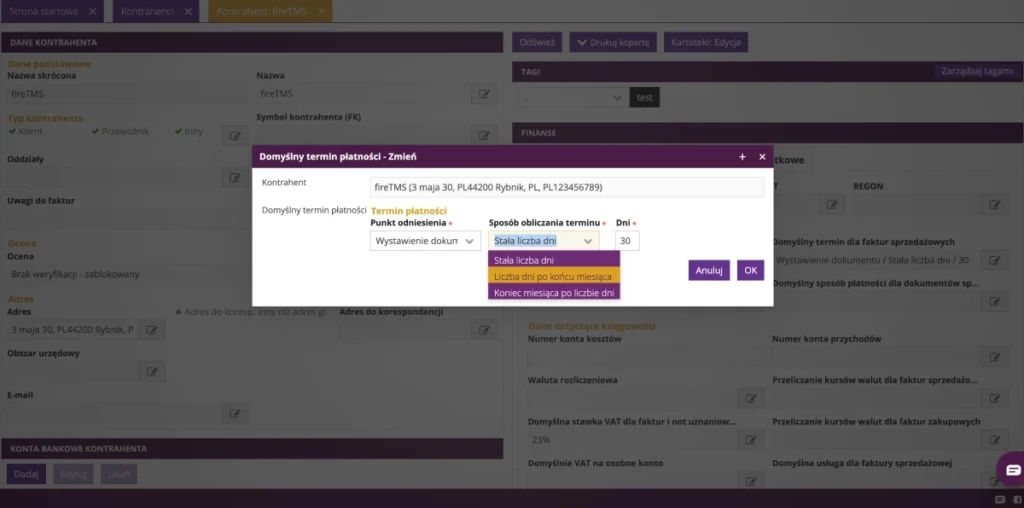Click the Edytuj bank account button

(x=73, y=474)
